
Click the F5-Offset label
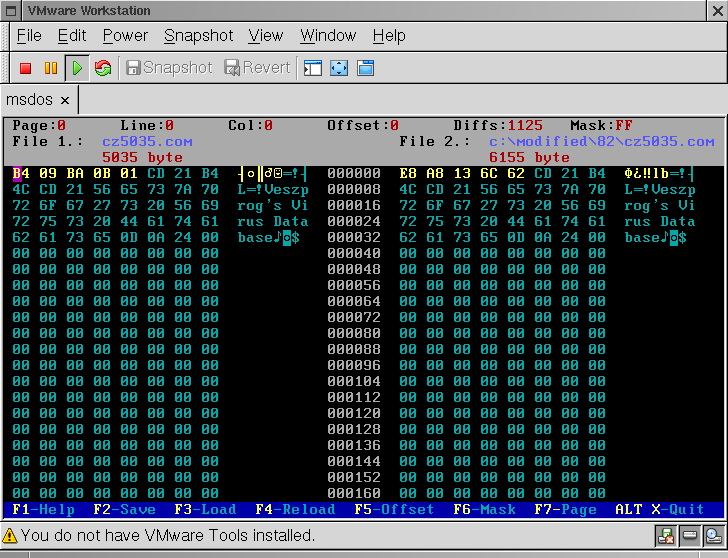click(x=394, y=510)
